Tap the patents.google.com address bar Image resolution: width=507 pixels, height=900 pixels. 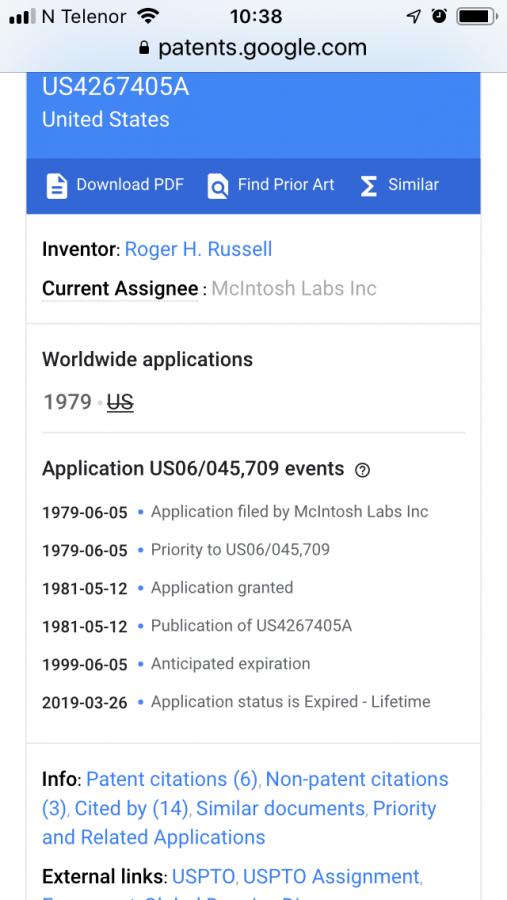coord(253,48)
